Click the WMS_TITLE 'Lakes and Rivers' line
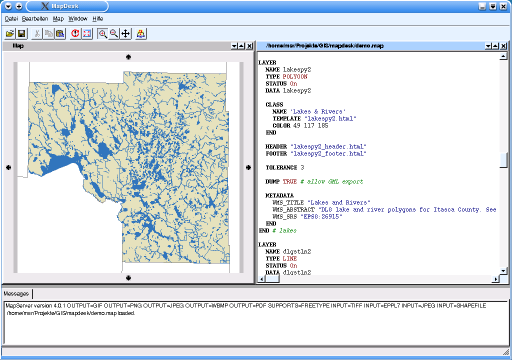The width and height of the screenshot is (512, 360). pos(321,202)
